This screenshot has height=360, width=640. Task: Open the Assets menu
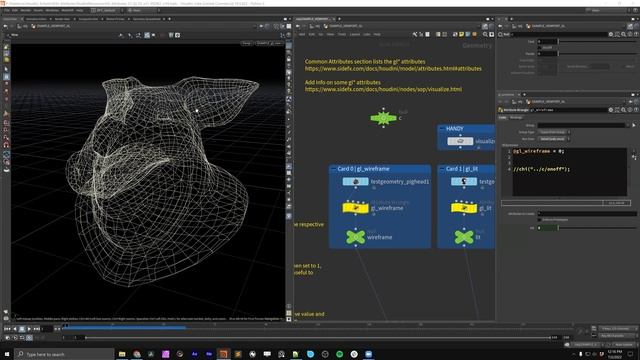click(38, 10)
